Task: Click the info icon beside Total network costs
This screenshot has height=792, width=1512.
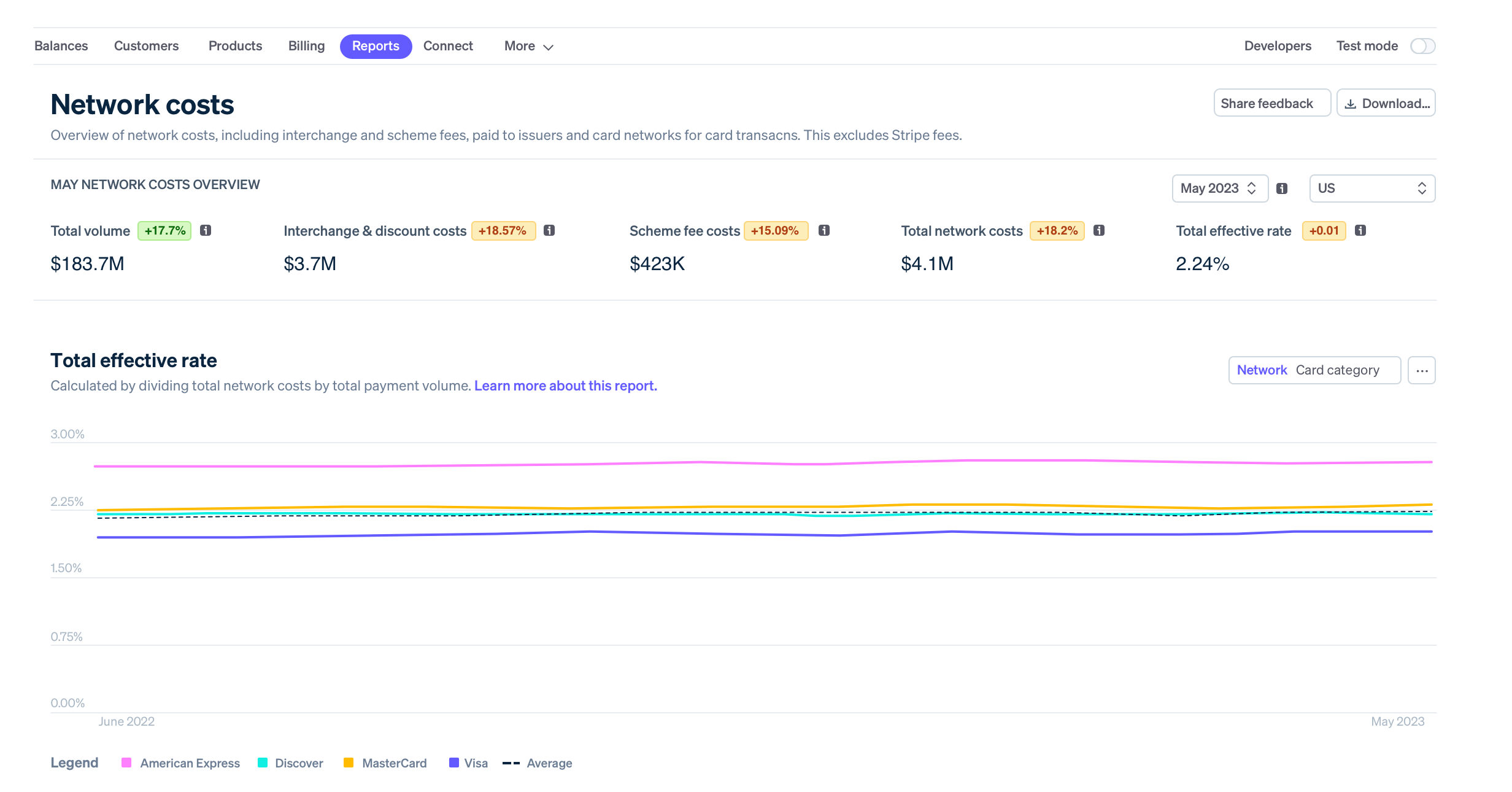Action: pyautogui.click(x=1100, y=230)
